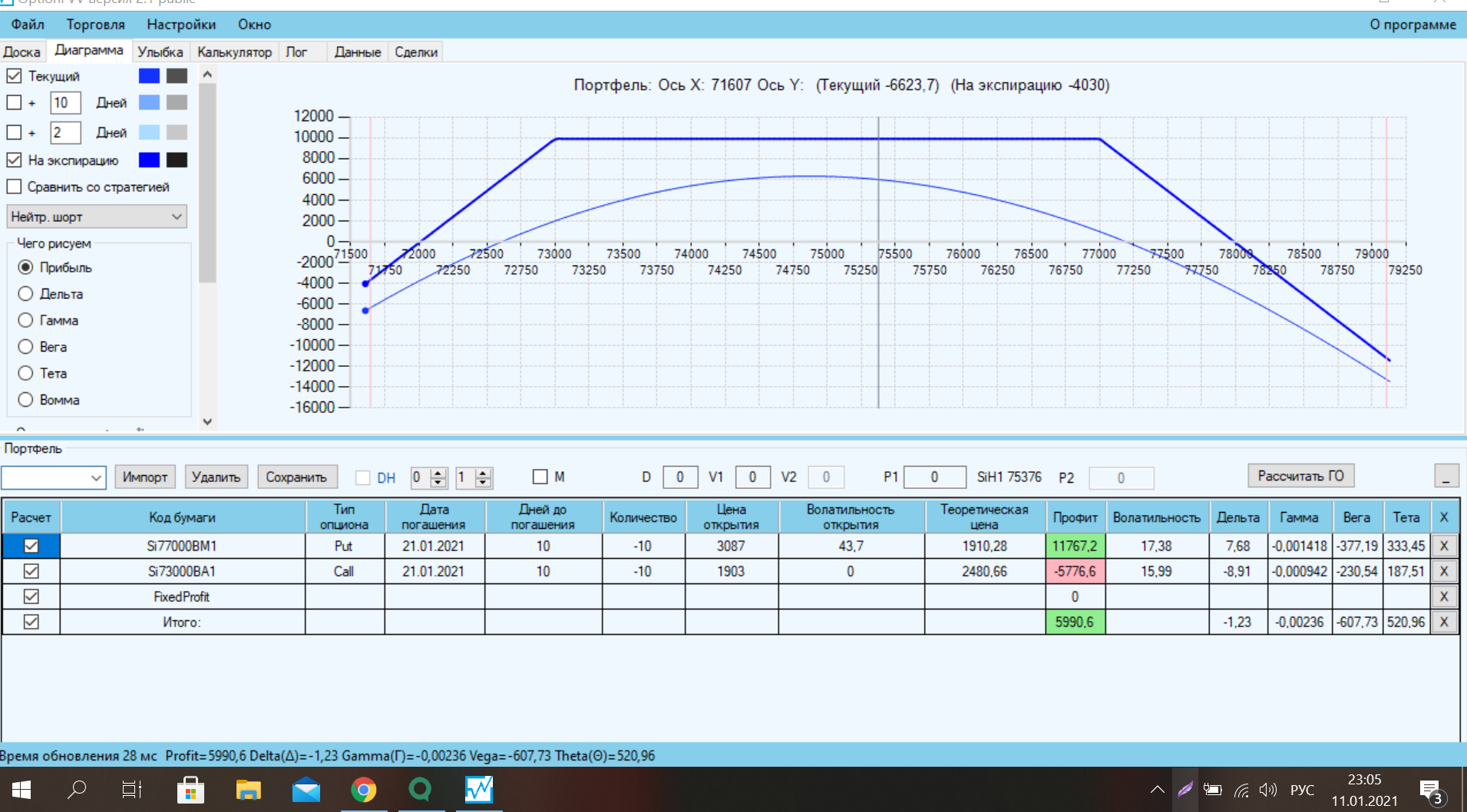1467x812 pixels.
Task: Switch to the Данные tab
Action: pyautogui.click(x=358, y=52)
